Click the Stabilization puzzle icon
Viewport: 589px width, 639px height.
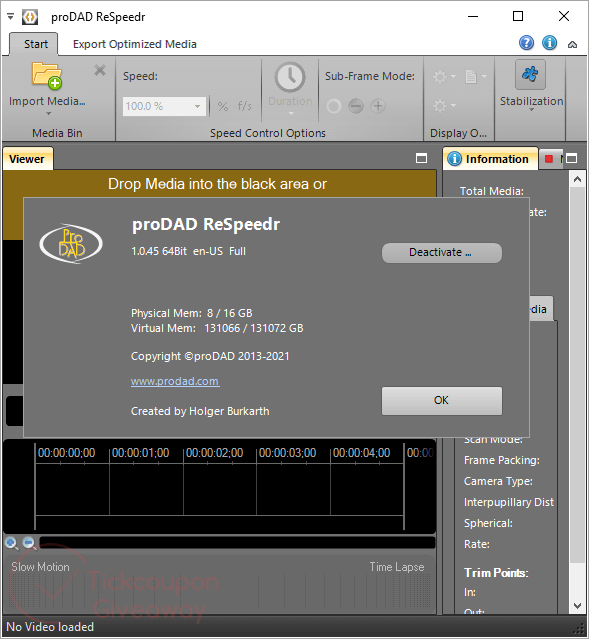click(530, 74)
